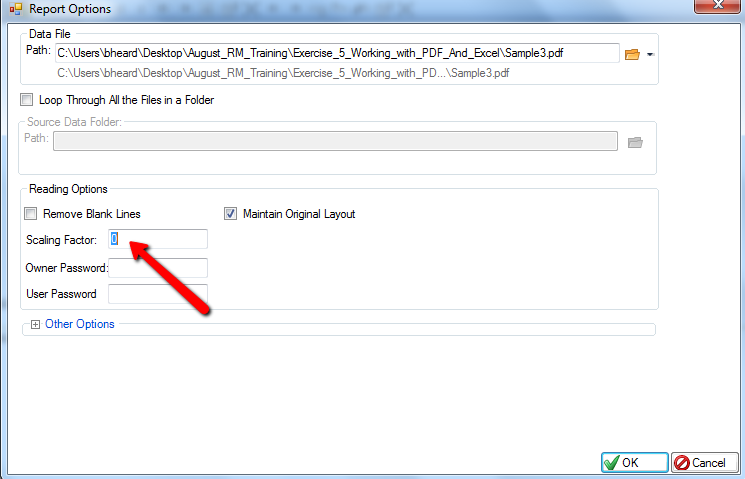Click into the Scaling Factor field

(x=157, y=239)
